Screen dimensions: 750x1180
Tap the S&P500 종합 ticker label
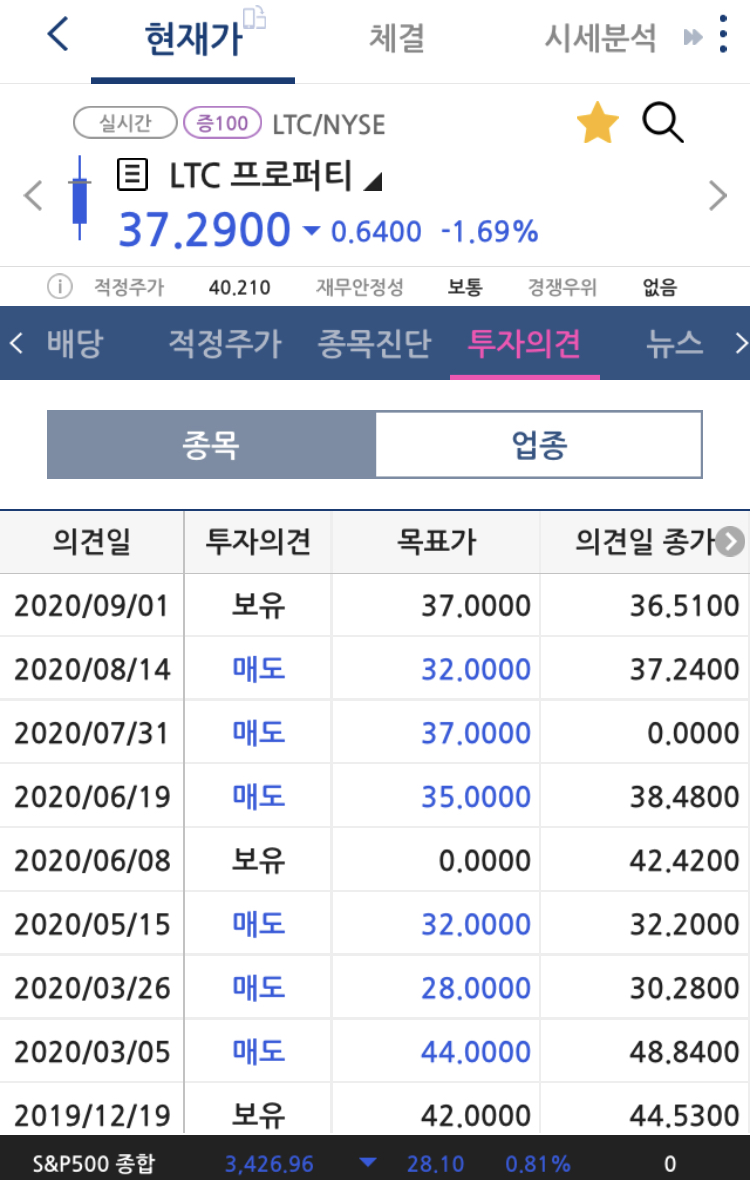pos(93,1164)
